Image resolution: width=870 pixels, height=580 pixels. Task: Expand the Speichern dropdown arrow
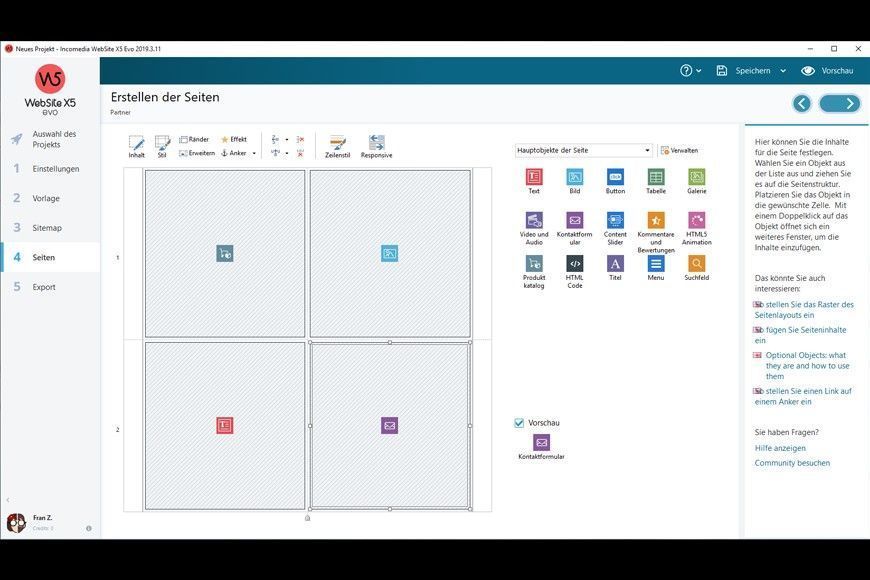click(783, 71)
